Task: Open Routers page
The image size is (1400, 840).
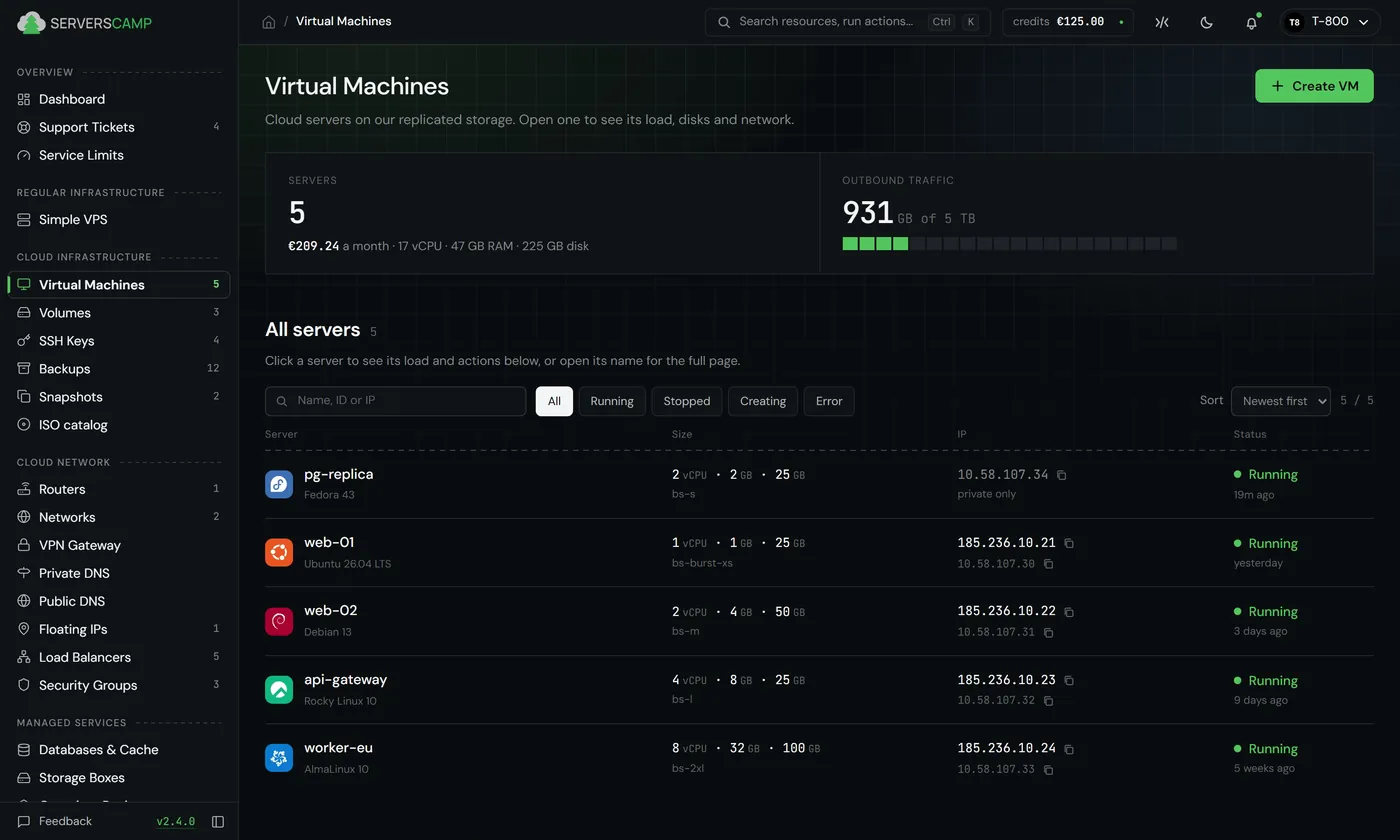Action: pos(119,489)
